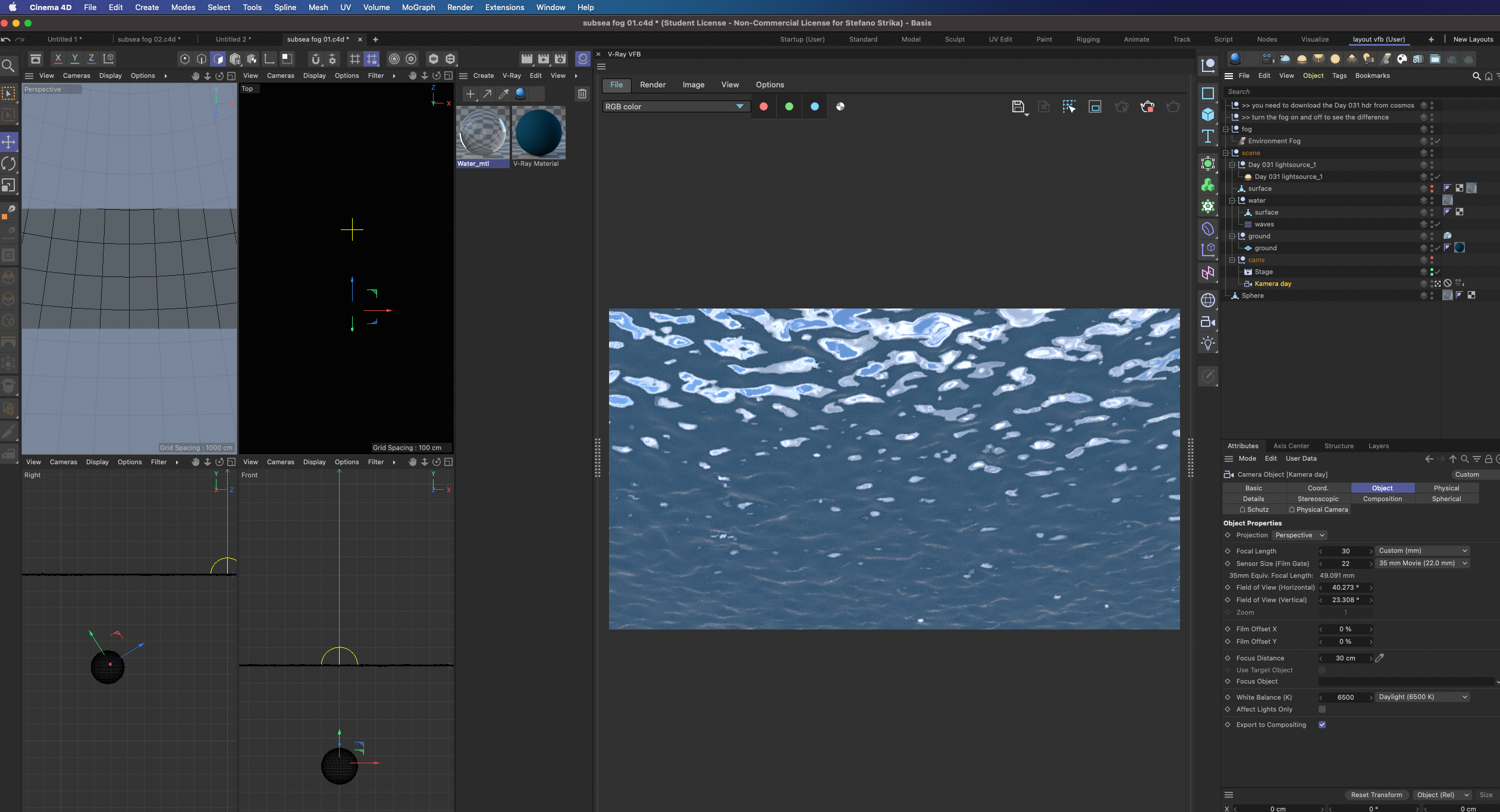Screen dimensions: 1500x812
Task: Click the Object tab in properties panel
Action: (x=1382, y=487)
